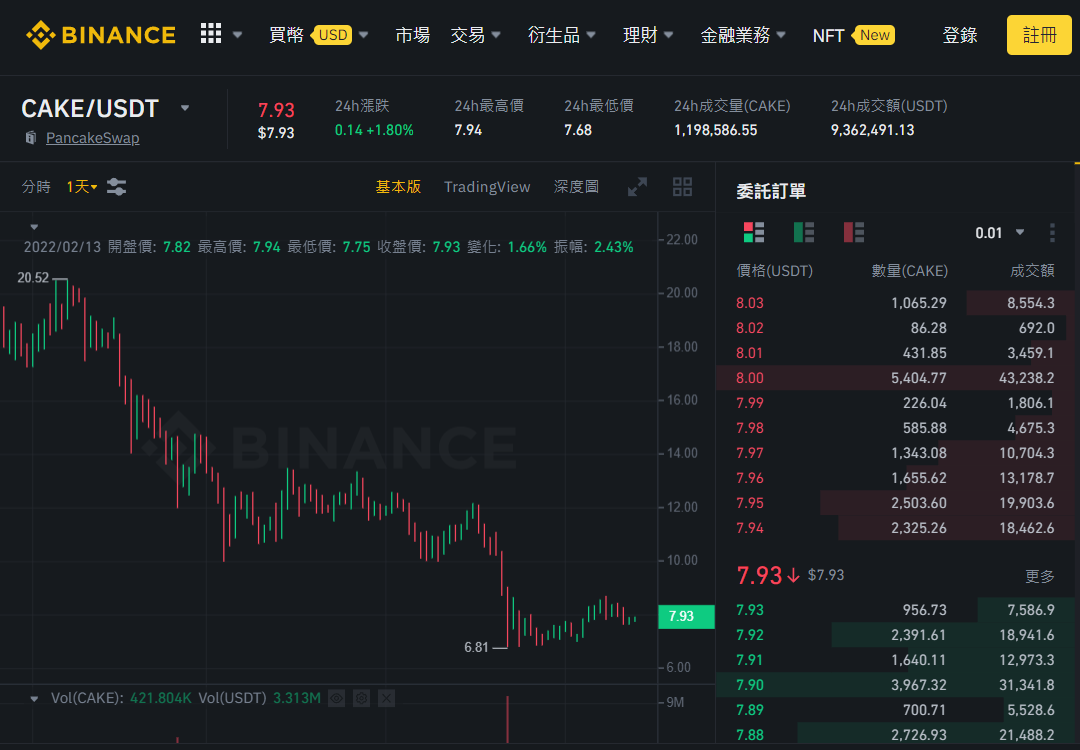
Task: Collapse the Vol(CAKE) indicator legend arrow
Action: click(x=34, y=698)
